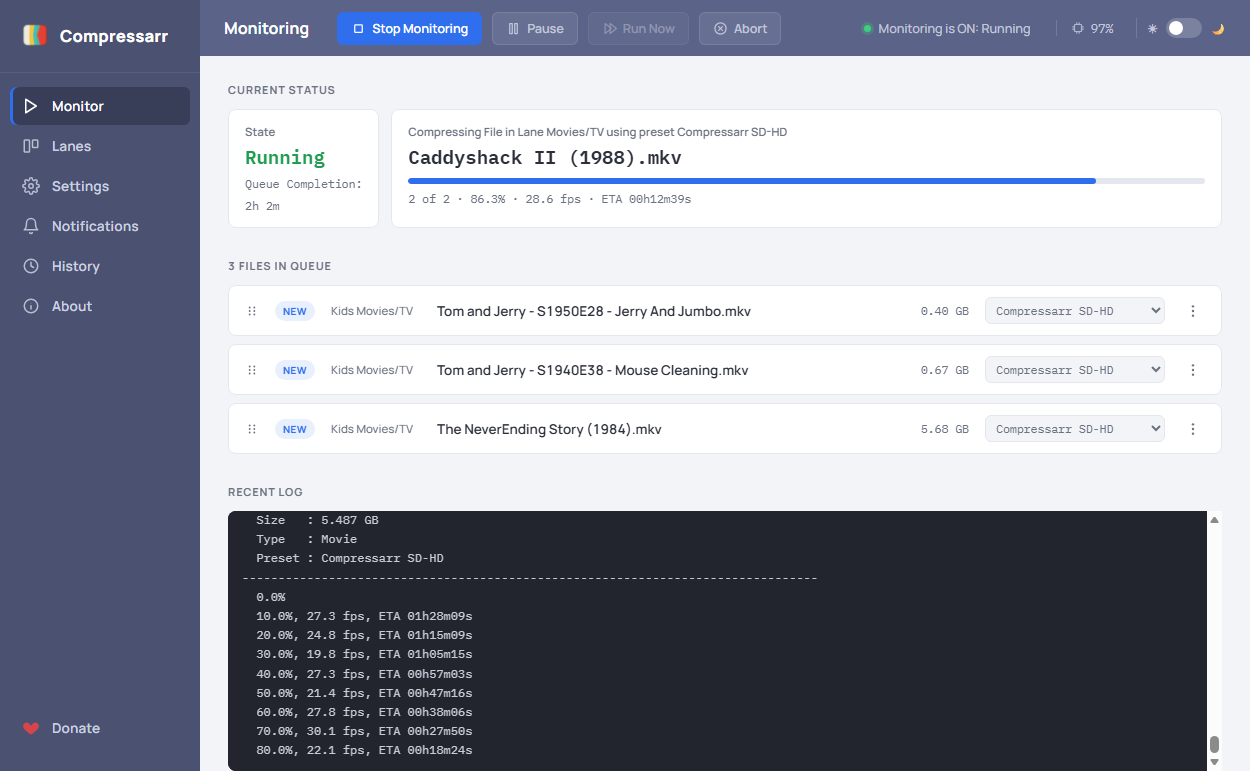The image size is (1250, 771).
Task: Click the moon dark-mode icon
Action: (1218, 29)
